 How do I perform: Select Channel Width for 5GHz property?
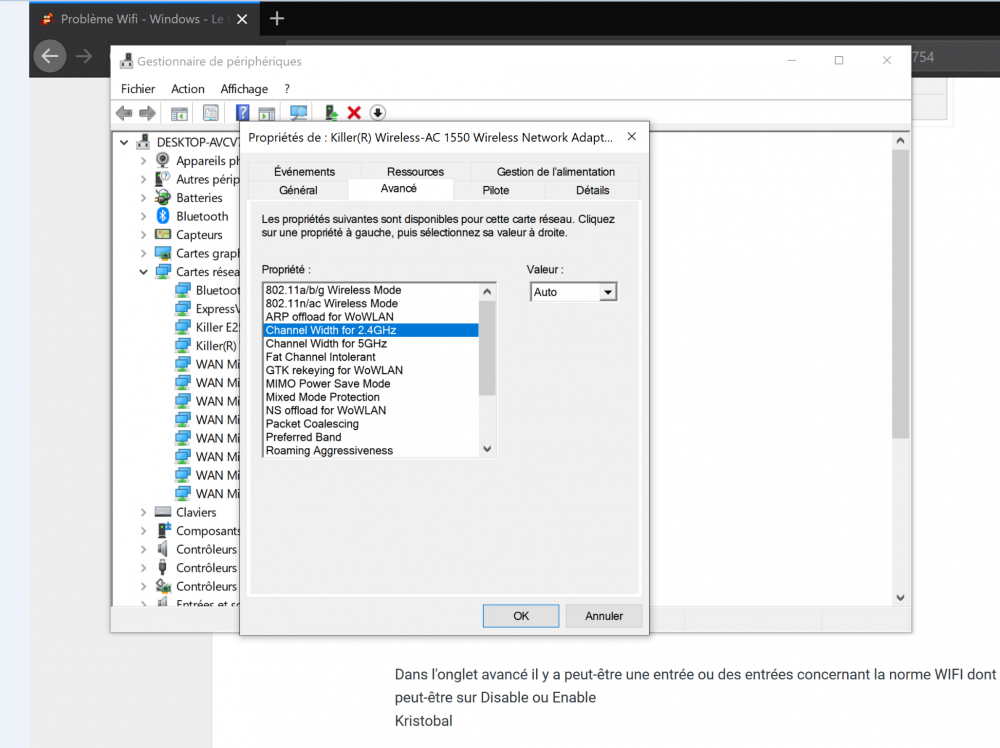coord(326,343)
